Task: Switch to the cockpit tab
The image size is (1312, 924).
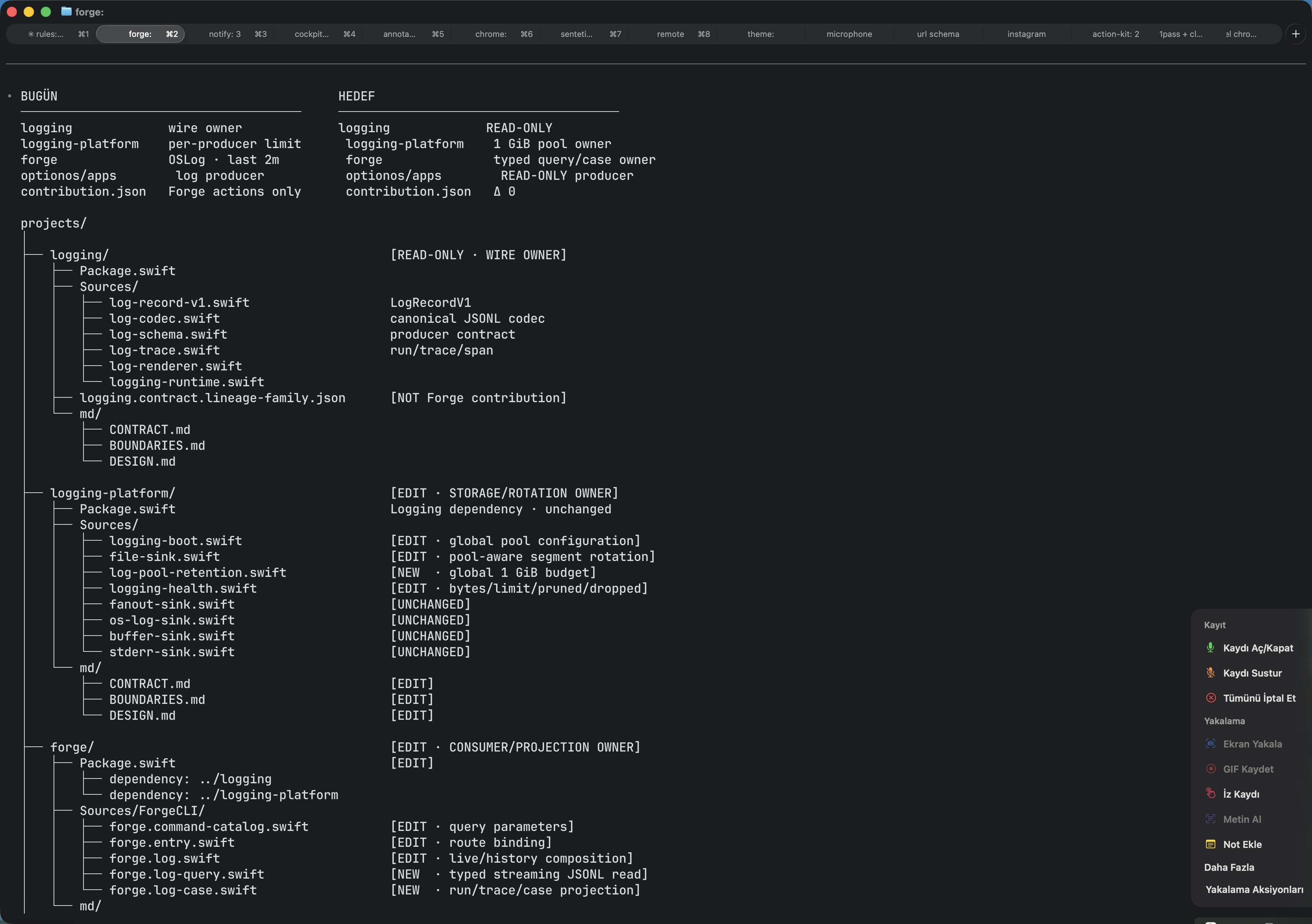Action: (x=318, y=34)
